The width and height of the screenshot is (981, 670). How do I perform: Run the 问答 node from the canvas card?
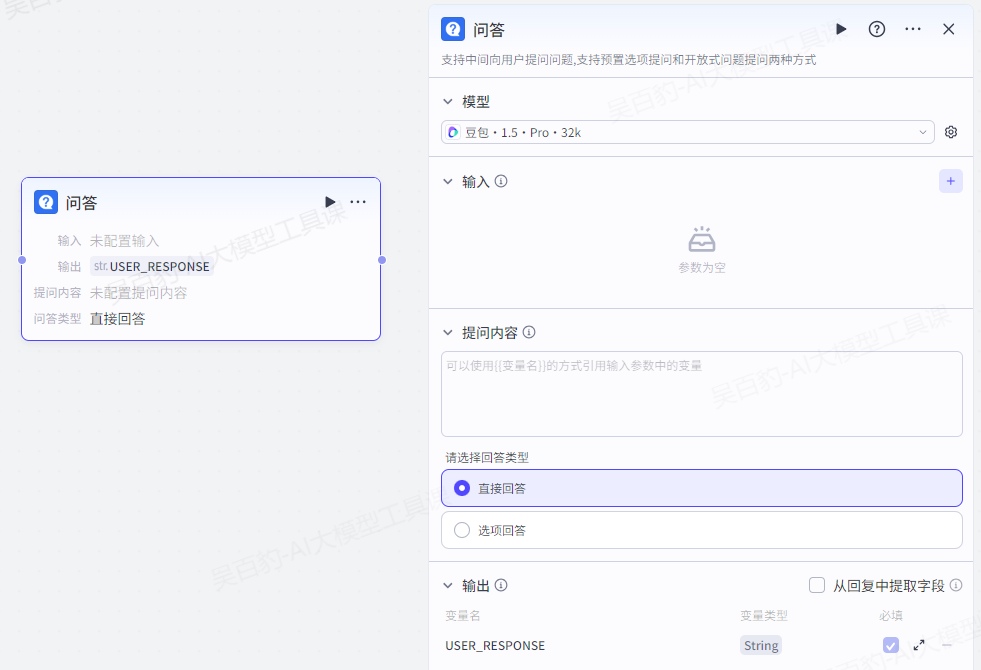[330, 202]
